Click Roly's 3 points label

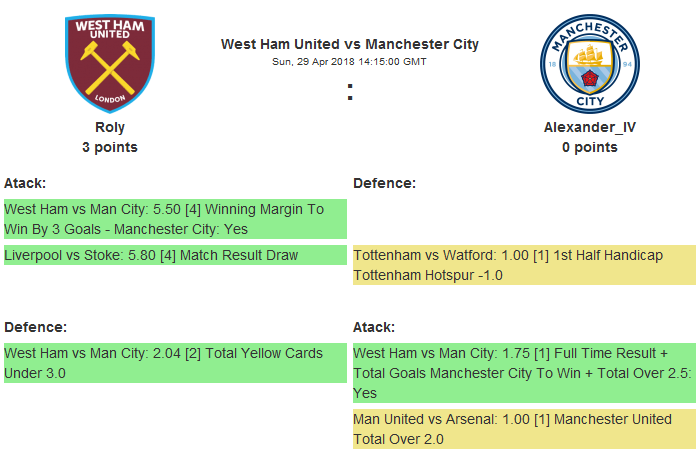[110, 147]
